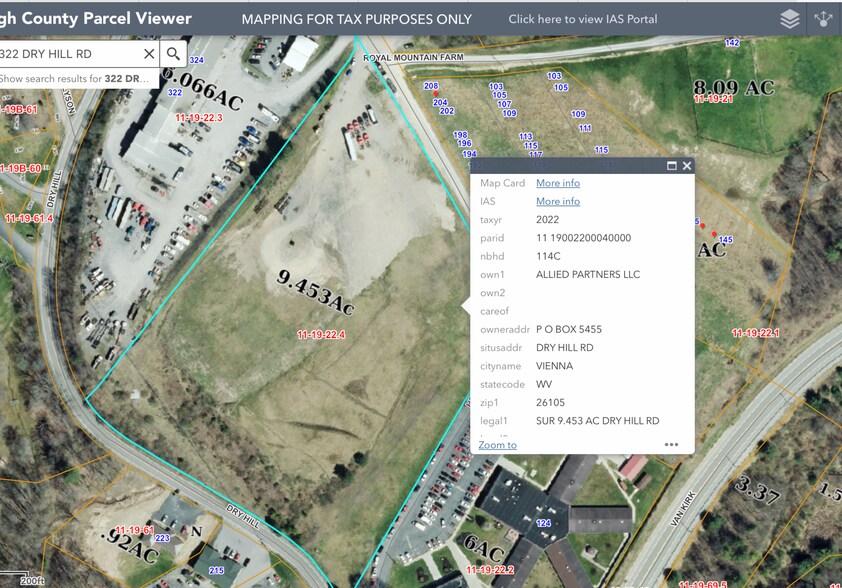Click parcel ID 11-19-22.4 on map
Viewport: 842px width, 588px height.
click(321, 334)
